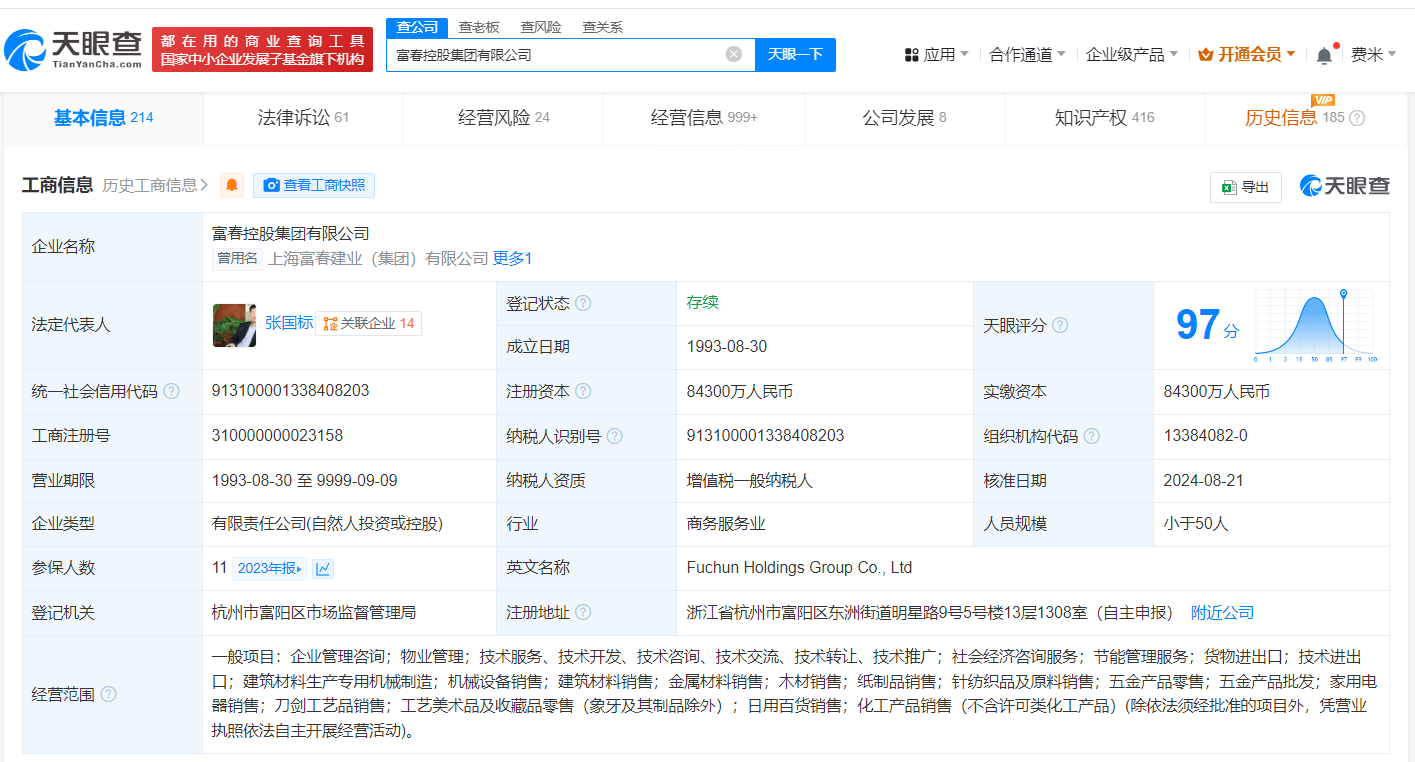The height and width of the screenshot is (762, 1415).
Task: Expand the 2023年报 year selector
Action: pos(269,568)
